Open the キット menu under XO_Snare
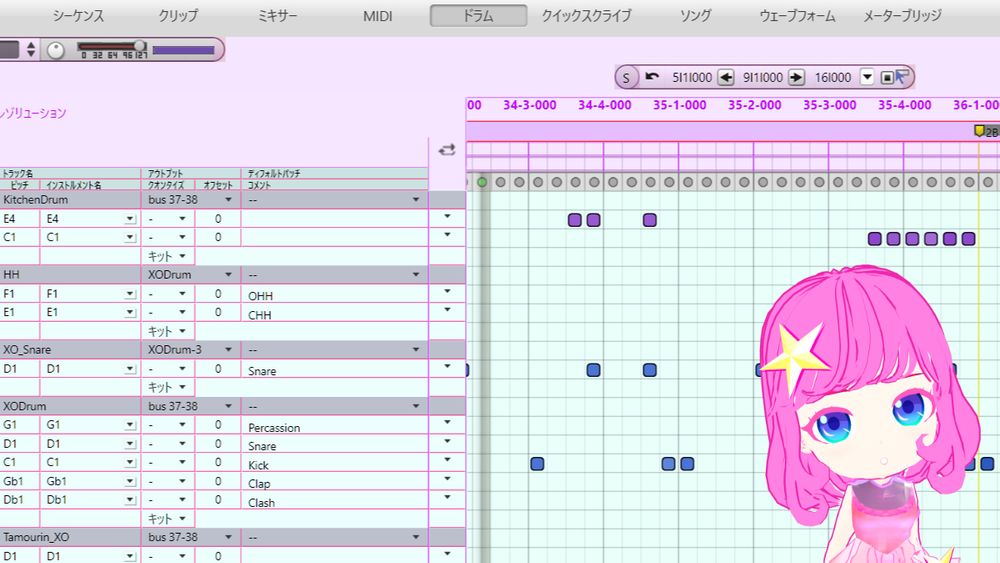 coord(167,388)
